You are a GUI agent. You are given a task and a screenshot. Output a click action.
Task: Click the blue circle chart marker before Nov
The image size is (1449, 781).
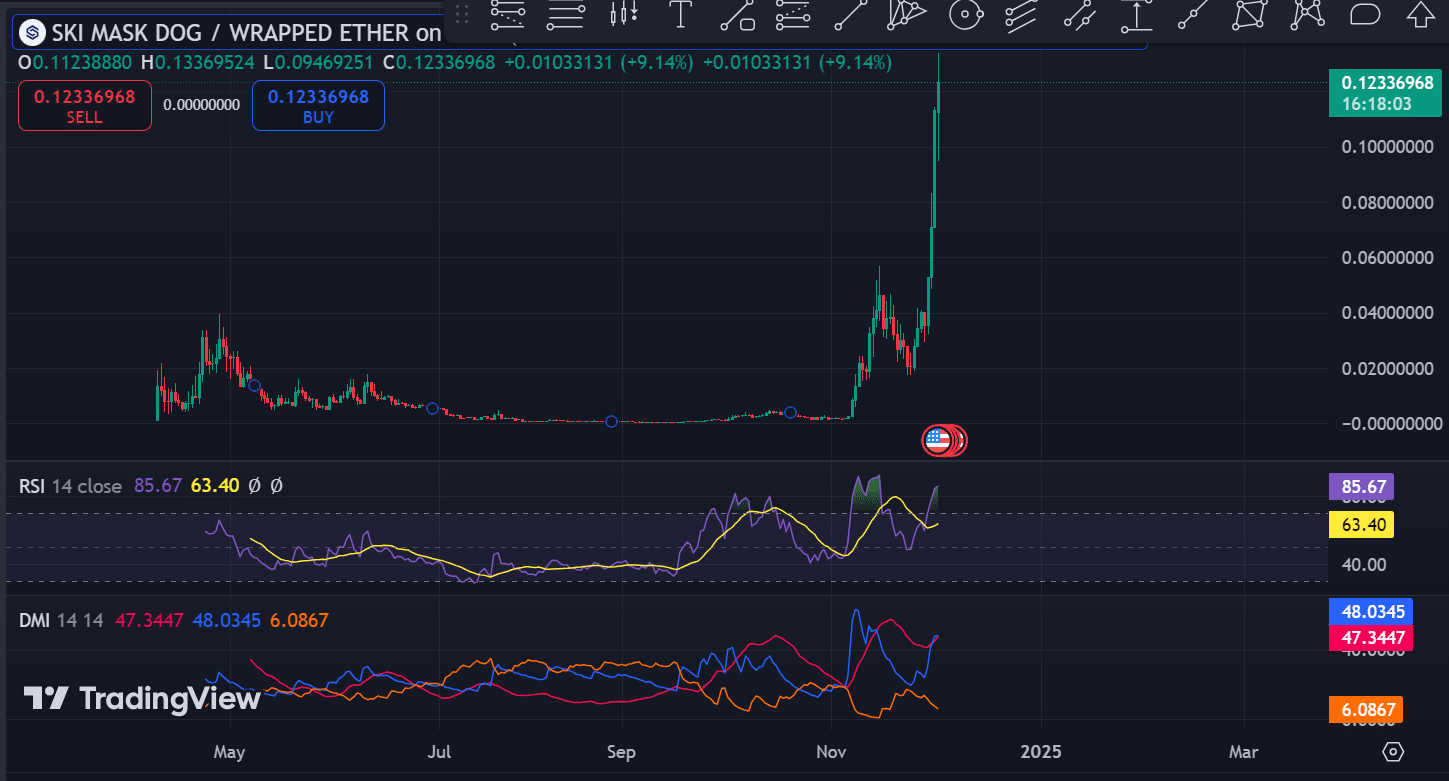point(791,412)
